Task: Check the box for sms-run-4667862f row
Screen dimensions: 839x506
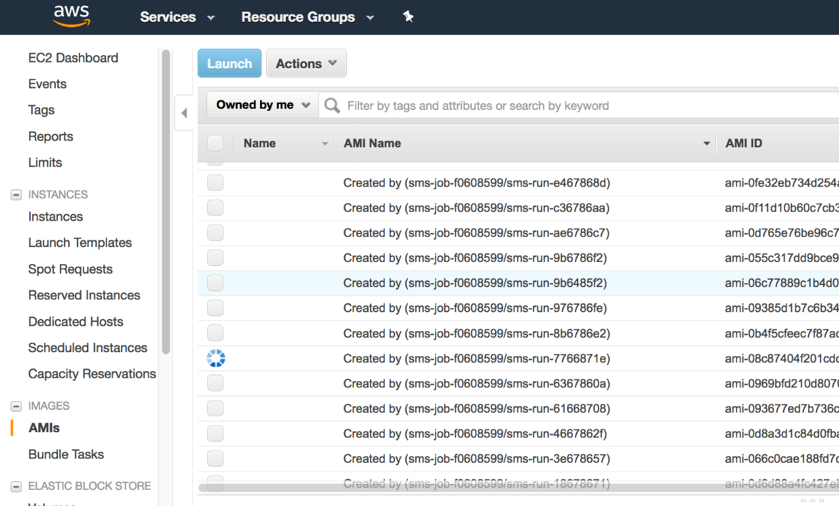Action: coord(215,434)
